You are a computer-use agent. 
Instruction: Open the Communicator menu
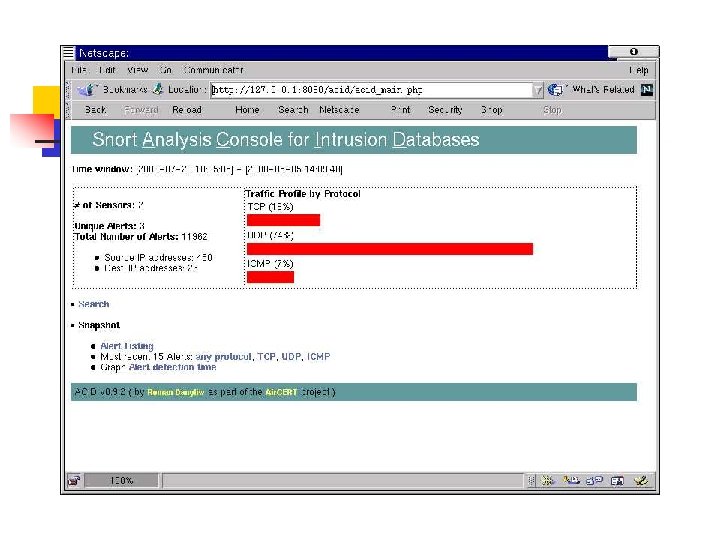[213, 70]
